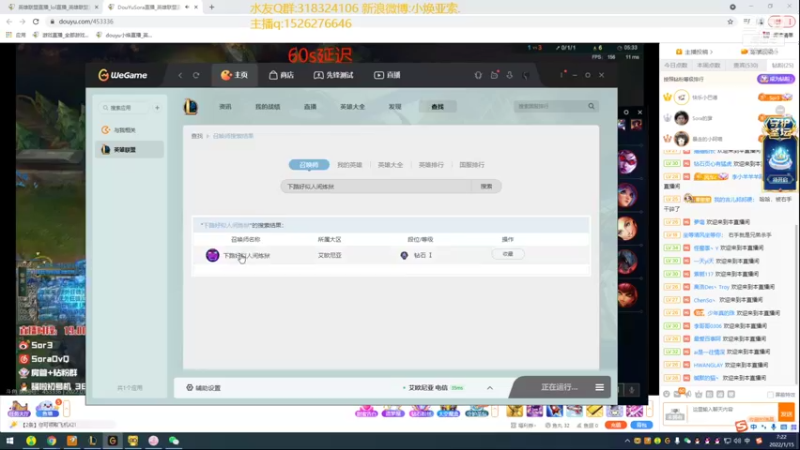Open the WeGame taskbar icon

[x=113, y=441]
